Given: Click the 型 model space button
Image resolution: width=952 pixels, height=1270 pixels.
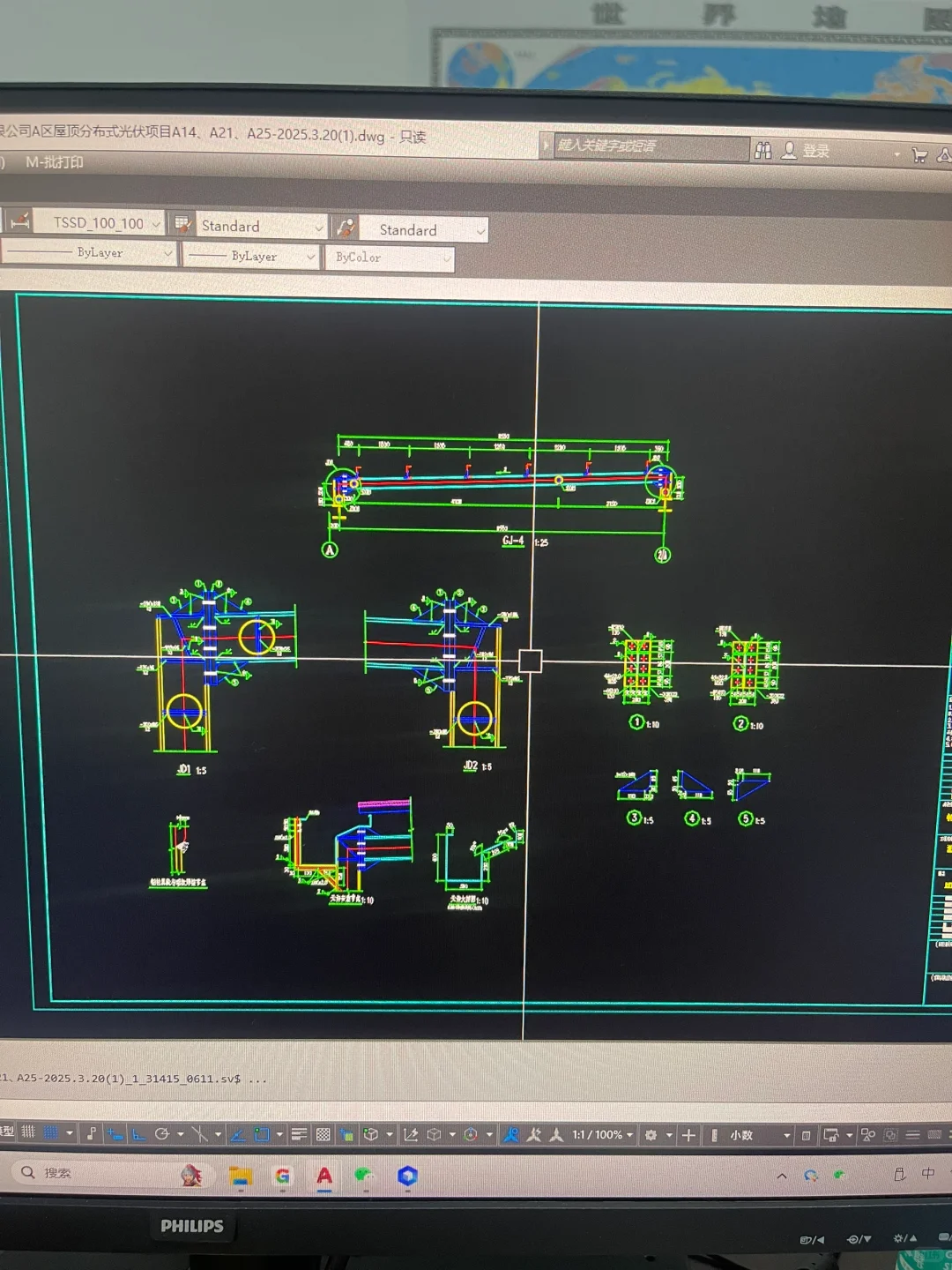Looking at the screenshot, I should click(7, 1132).
